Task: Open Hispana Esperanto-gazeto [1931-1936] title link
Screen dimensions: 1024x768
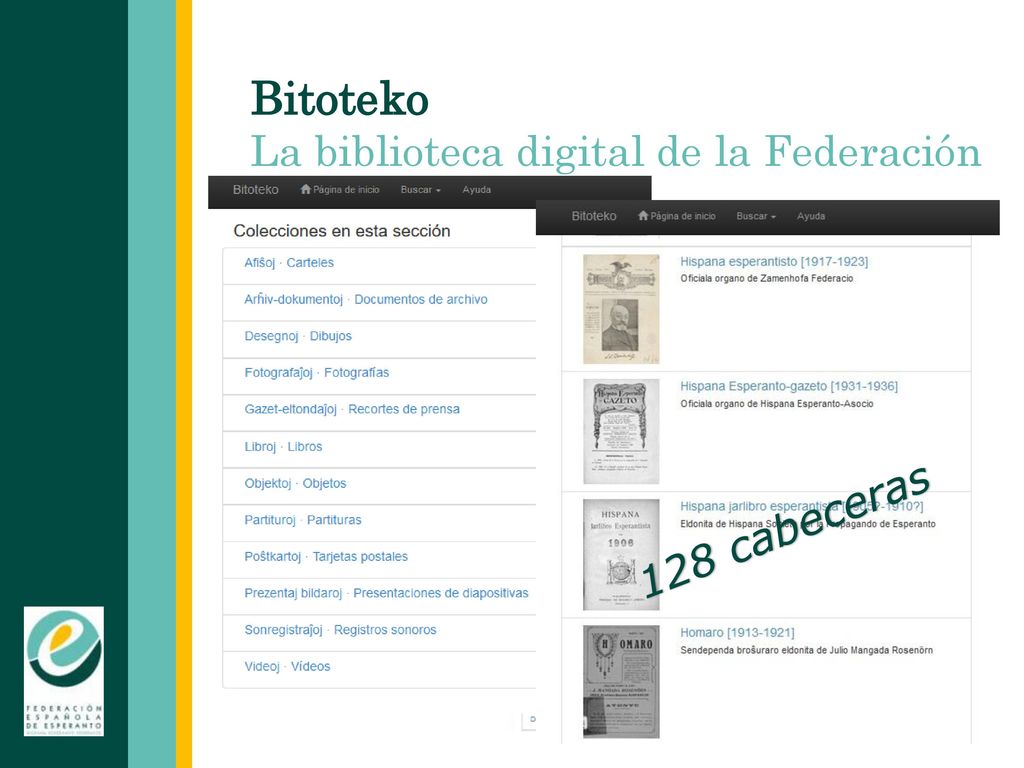Action: coord(789,386)
